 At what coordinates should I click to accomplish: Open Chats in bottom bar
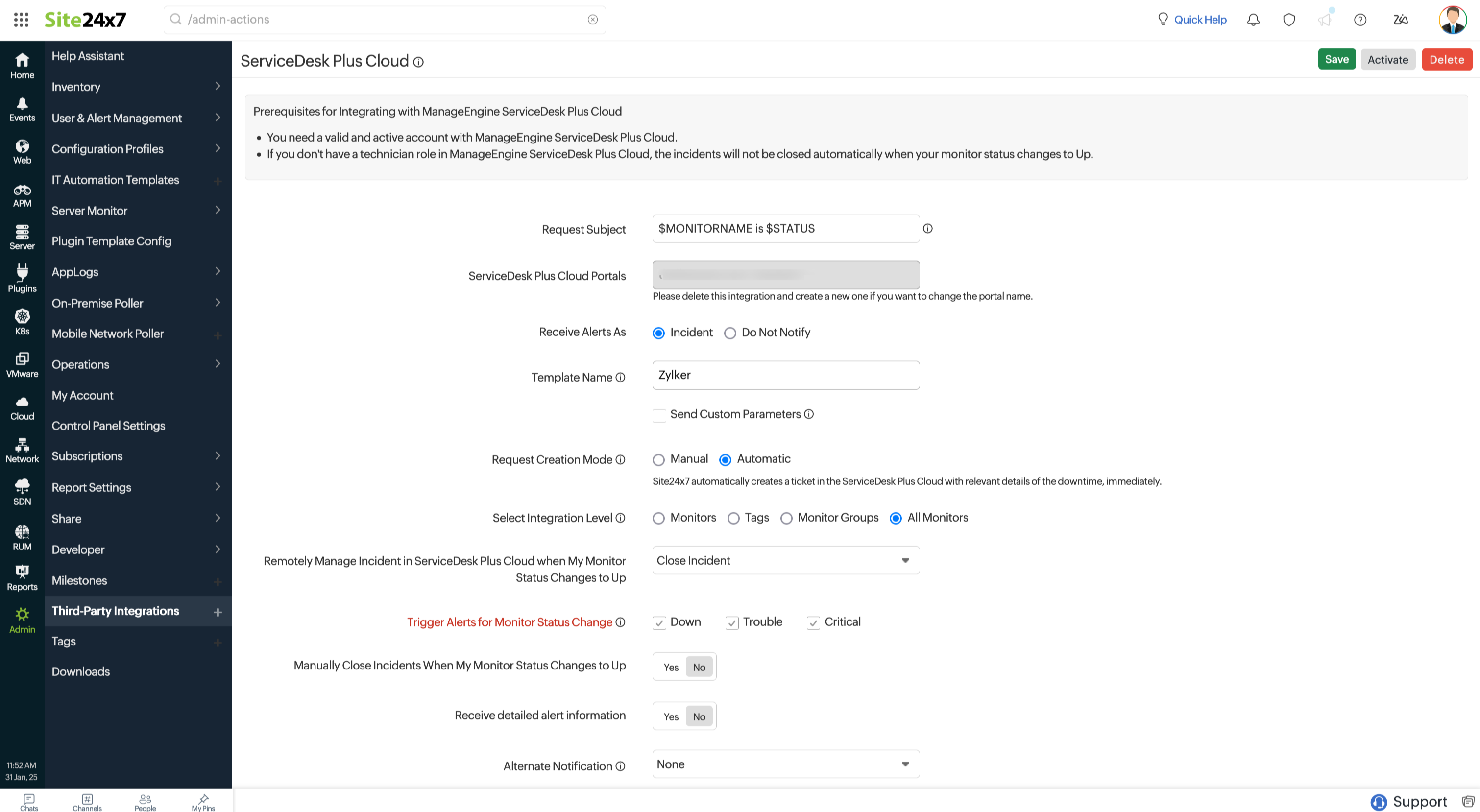coord(29,802)
